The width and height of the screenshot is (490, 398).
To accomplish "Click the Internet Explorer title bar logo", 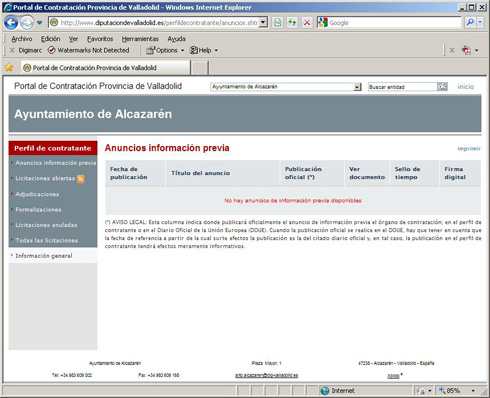I will click(x=7, y=7).
